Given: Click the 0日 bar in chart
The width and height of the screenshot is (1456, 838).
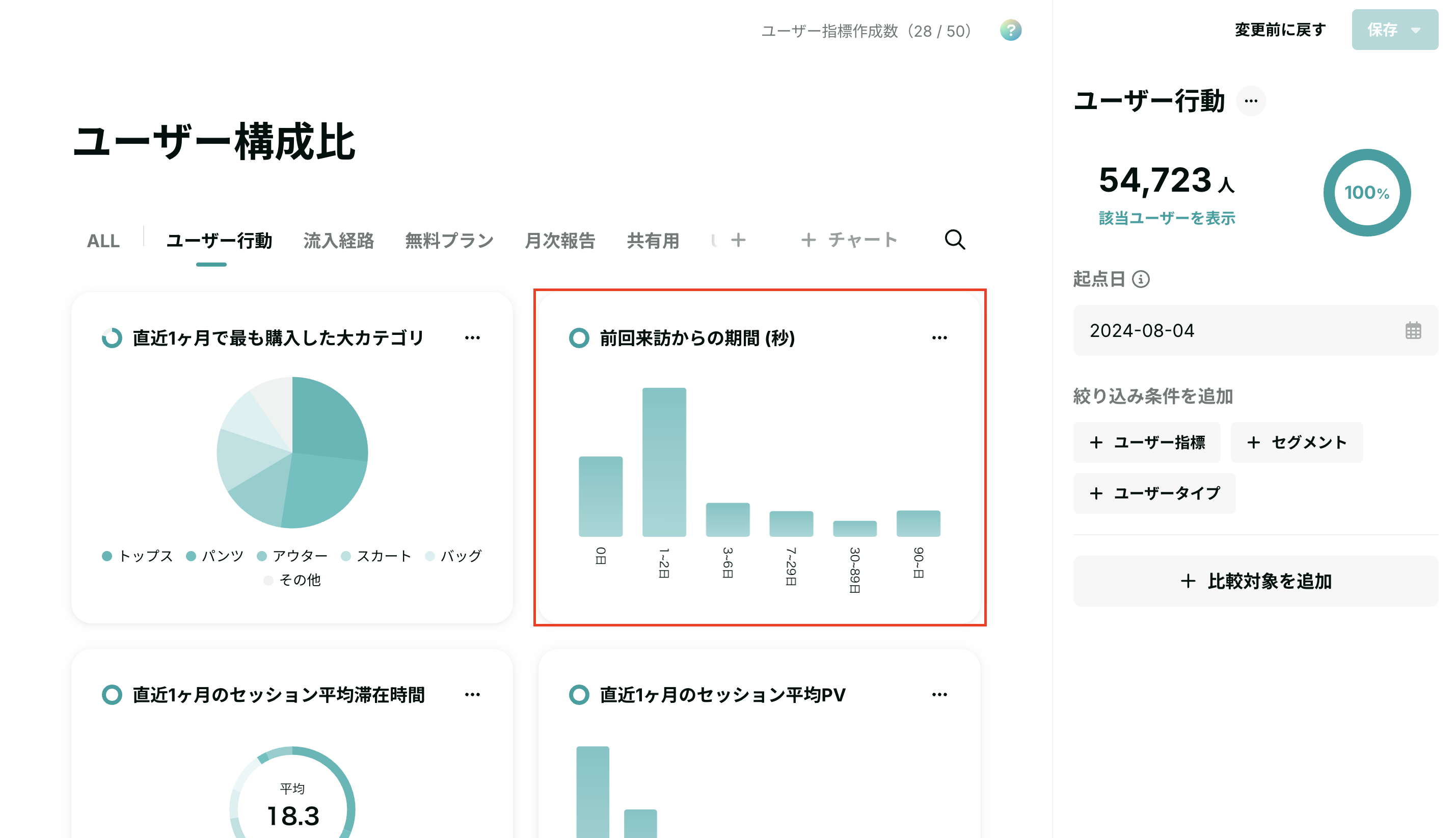Looking at the screenshot, I should [x=600, y=496].
